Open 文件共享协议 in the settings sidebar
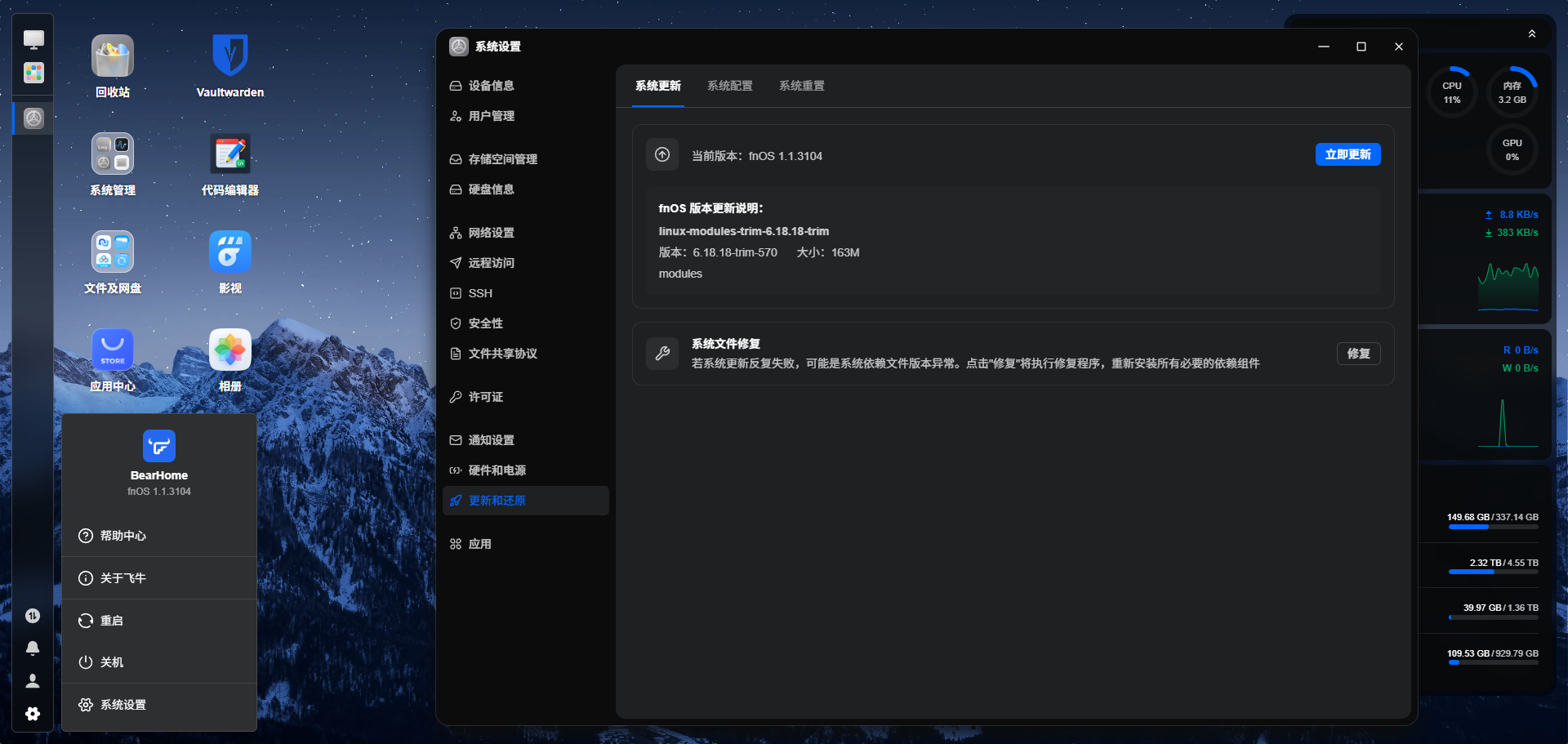This screenshot has width=1568, height=744. point(526,354)
